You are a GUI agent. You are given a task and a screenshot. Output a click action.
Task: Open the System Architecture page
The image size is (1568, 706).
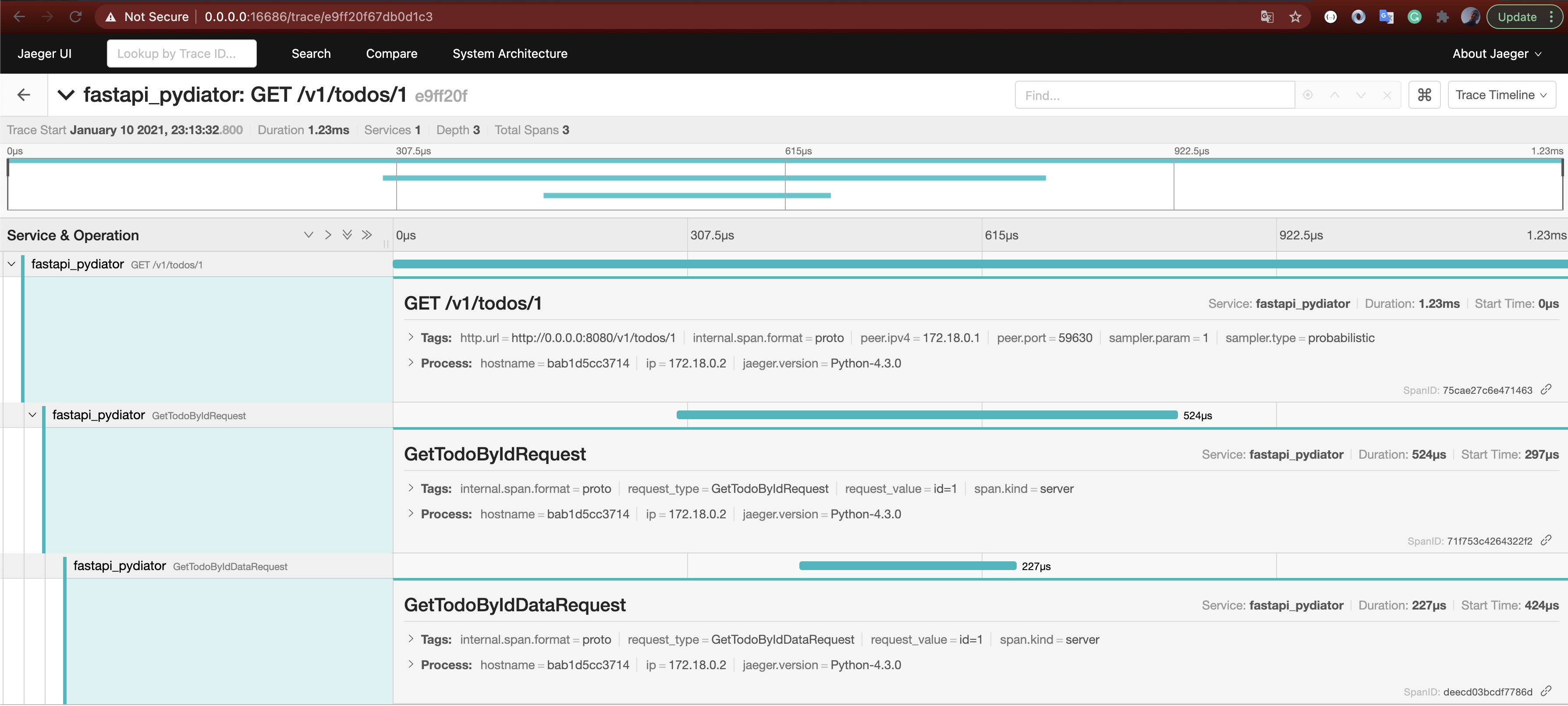click(x=510, y=53)
